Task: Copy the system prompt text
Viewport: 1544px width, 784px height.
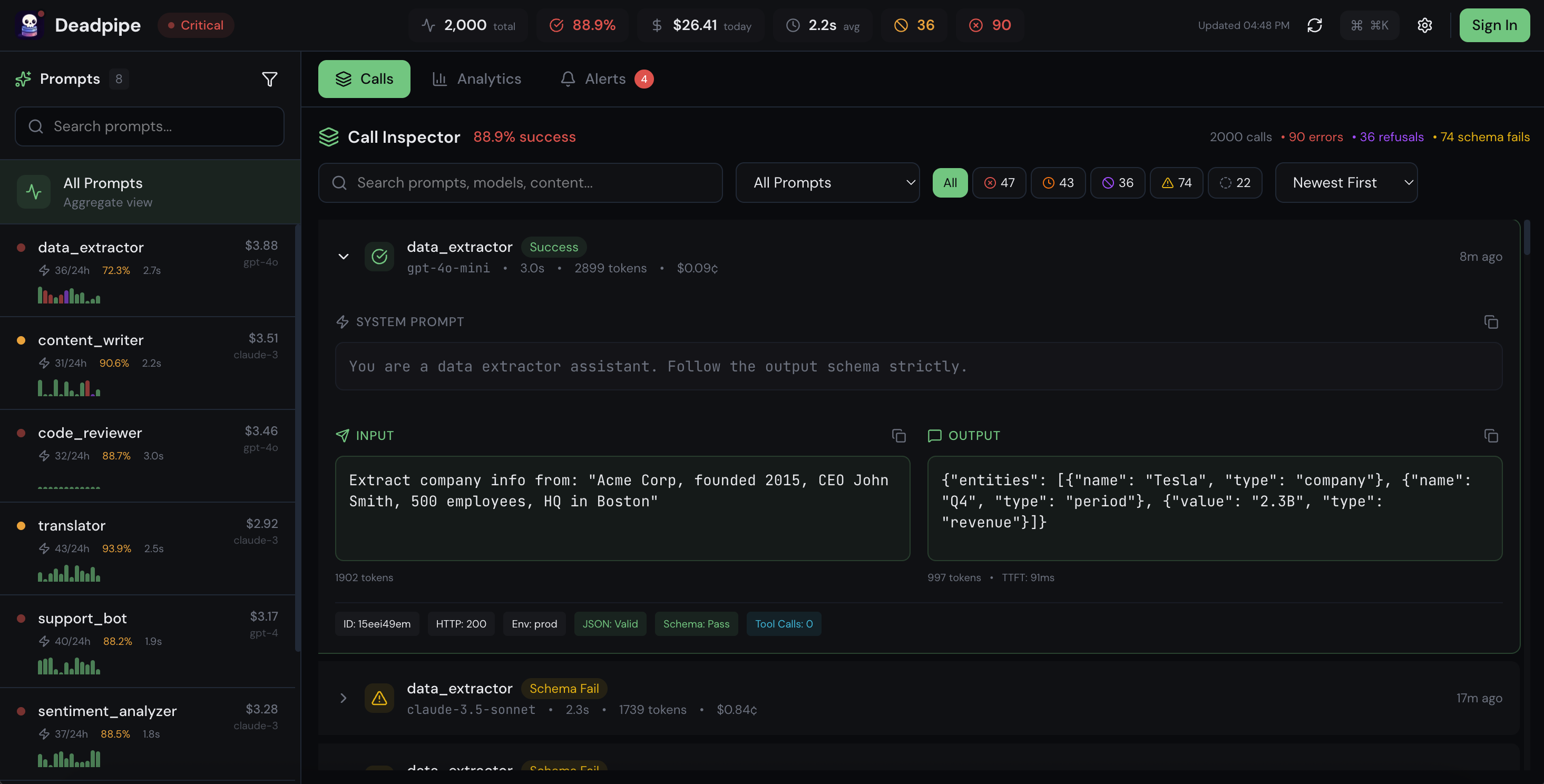Action: click(1491, 322)
